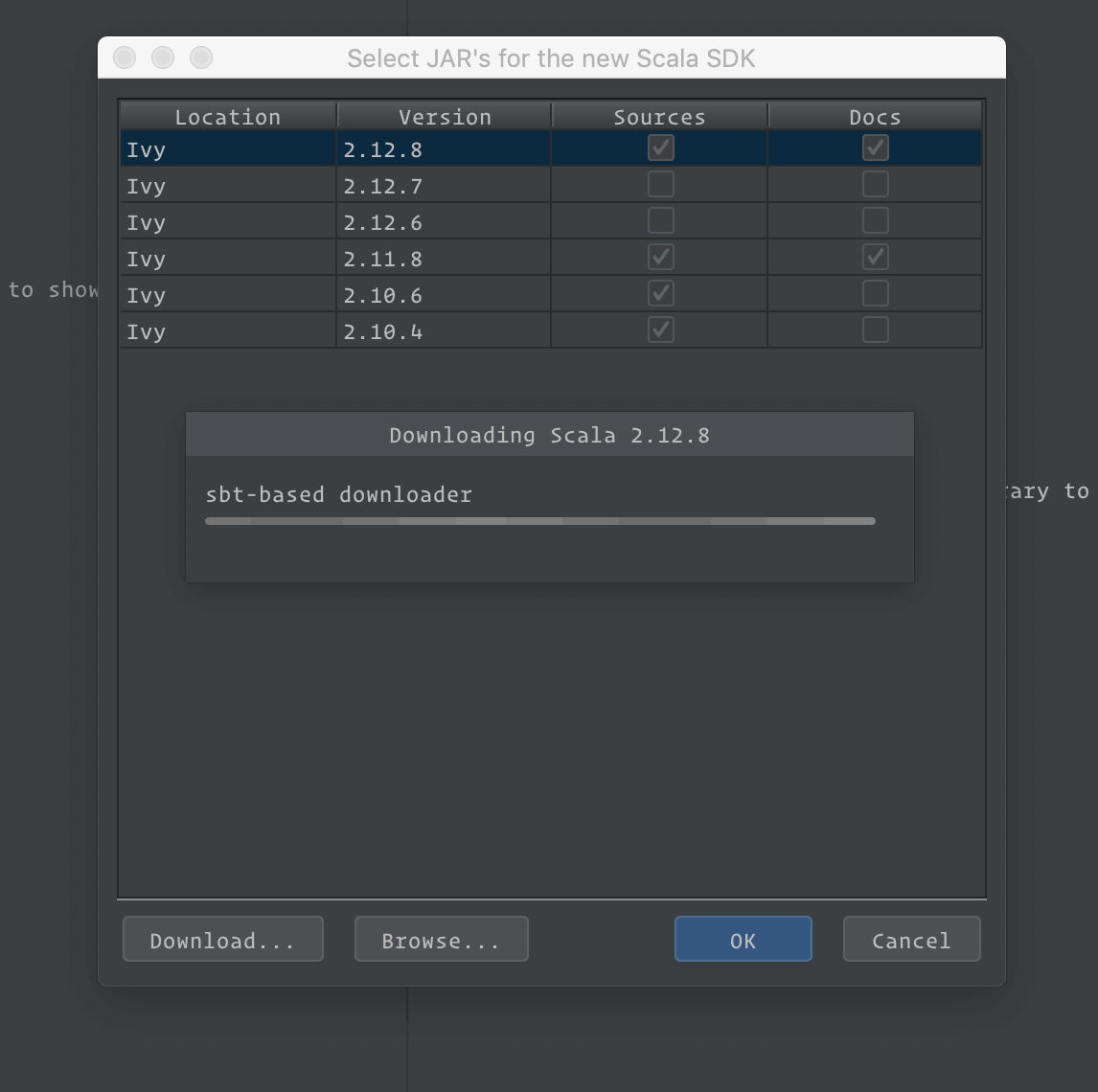Toggle Sources checkbox for version 2.11.8

tap(660, 257)
